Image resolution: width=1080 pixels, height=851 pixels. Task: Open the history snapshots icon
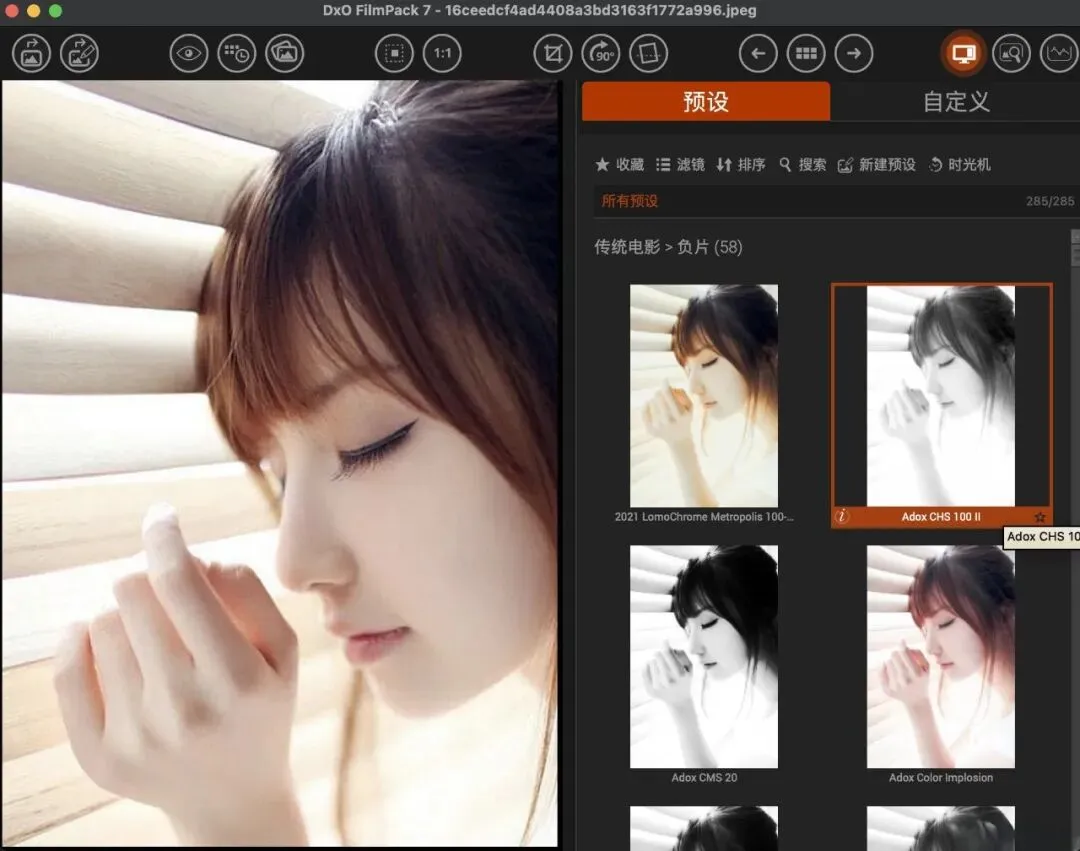coord(237,53)
